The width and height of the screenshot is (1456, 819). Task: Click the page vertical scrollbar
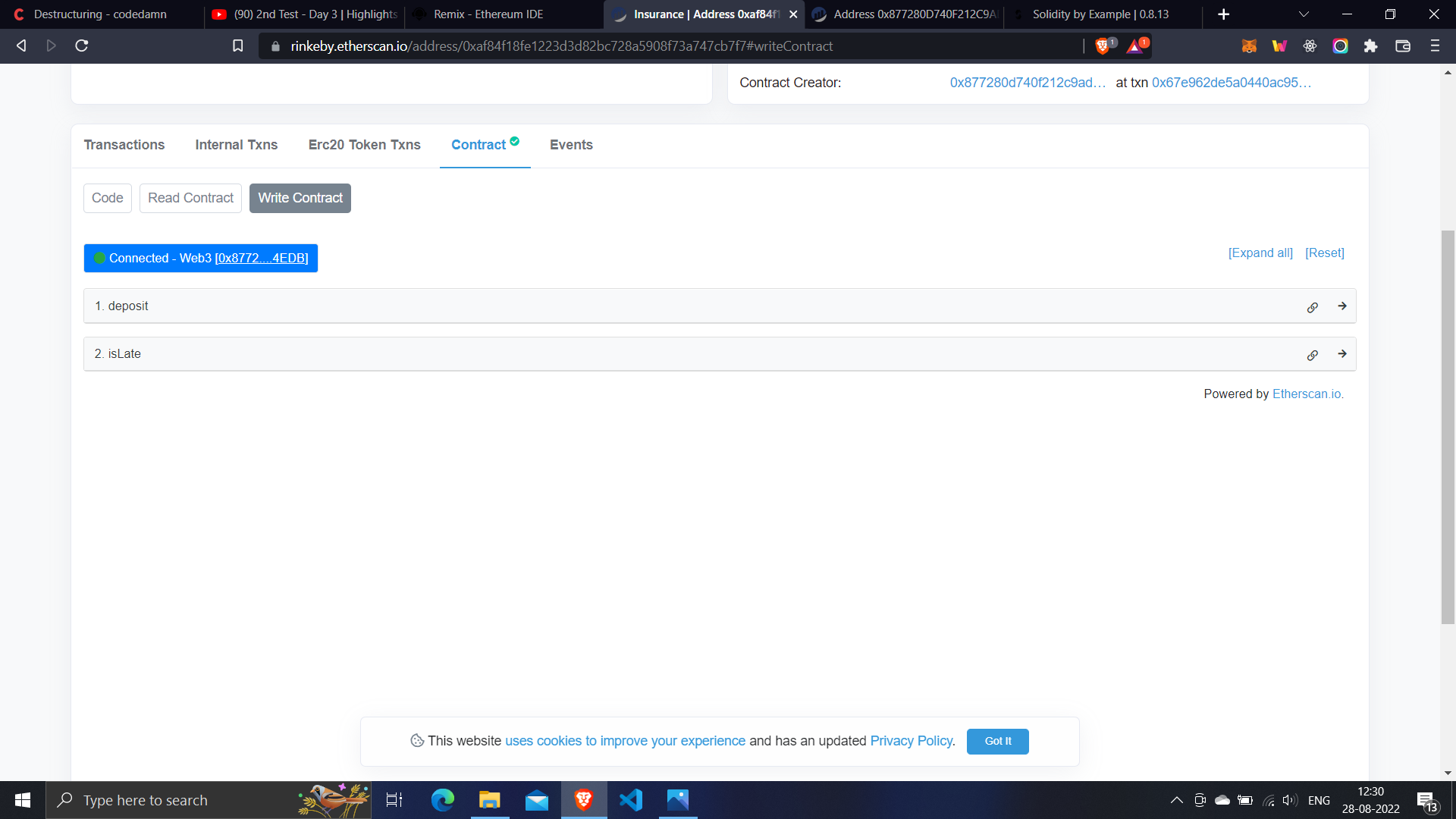(1448, 427)
